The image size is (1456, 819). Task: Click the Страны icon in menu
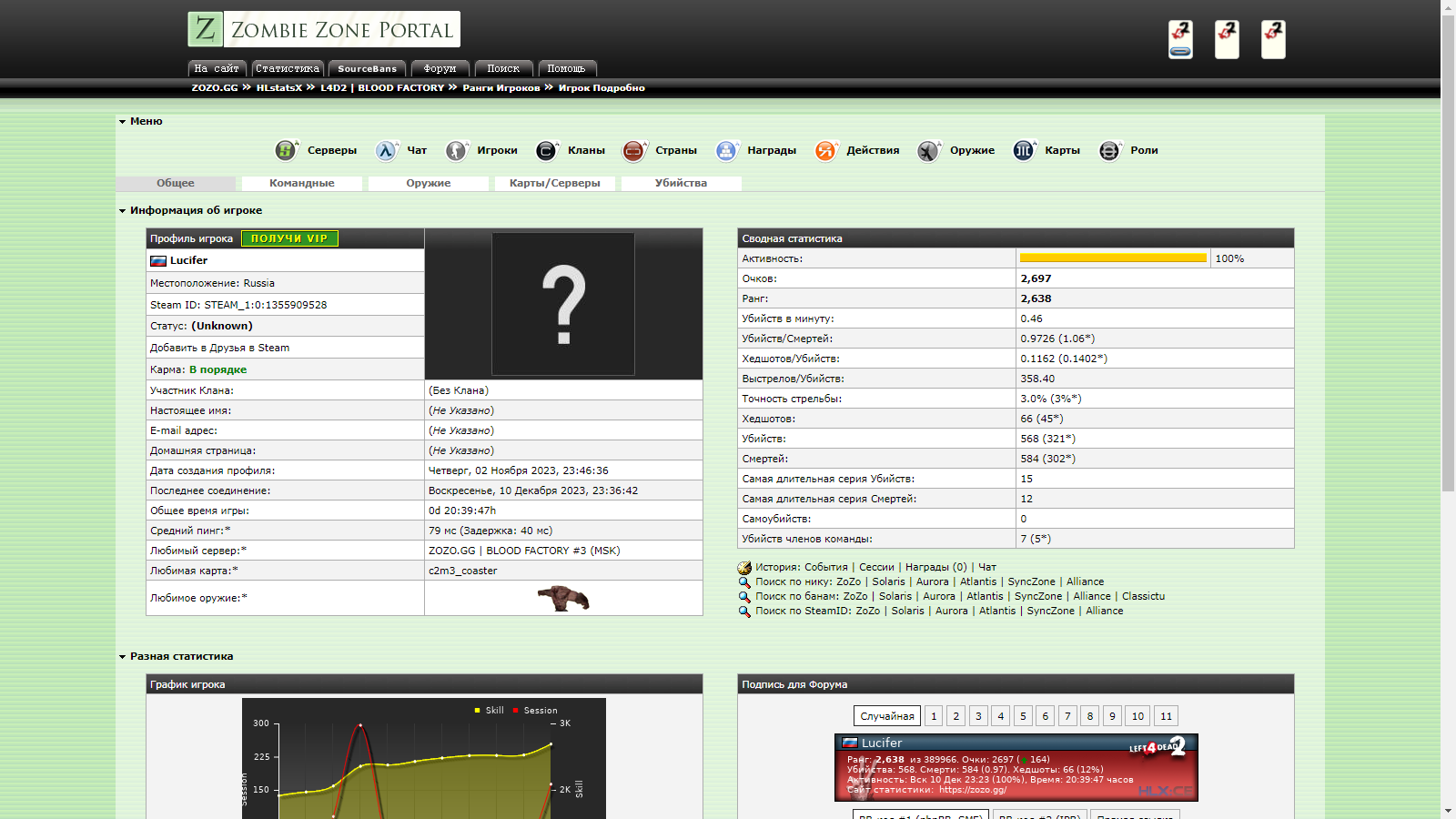coord(634,150)
